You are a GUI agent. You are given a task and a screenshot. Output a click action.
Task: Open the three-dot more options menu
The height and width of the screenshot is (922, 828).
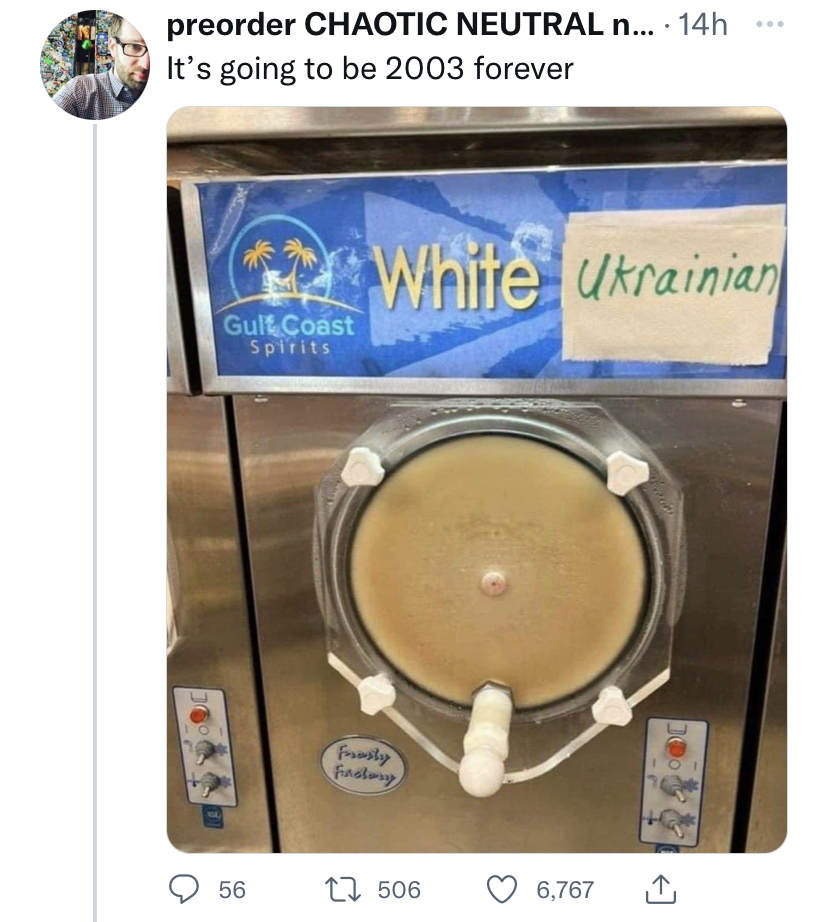pos(770,25)
